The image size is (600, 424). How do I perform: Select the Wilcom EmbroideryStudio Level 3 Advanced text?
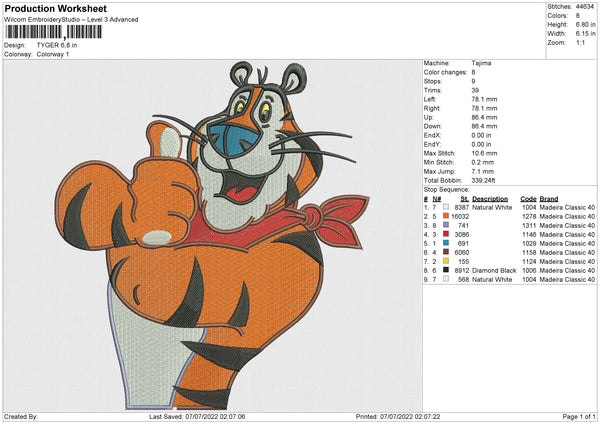click(71, 20)
